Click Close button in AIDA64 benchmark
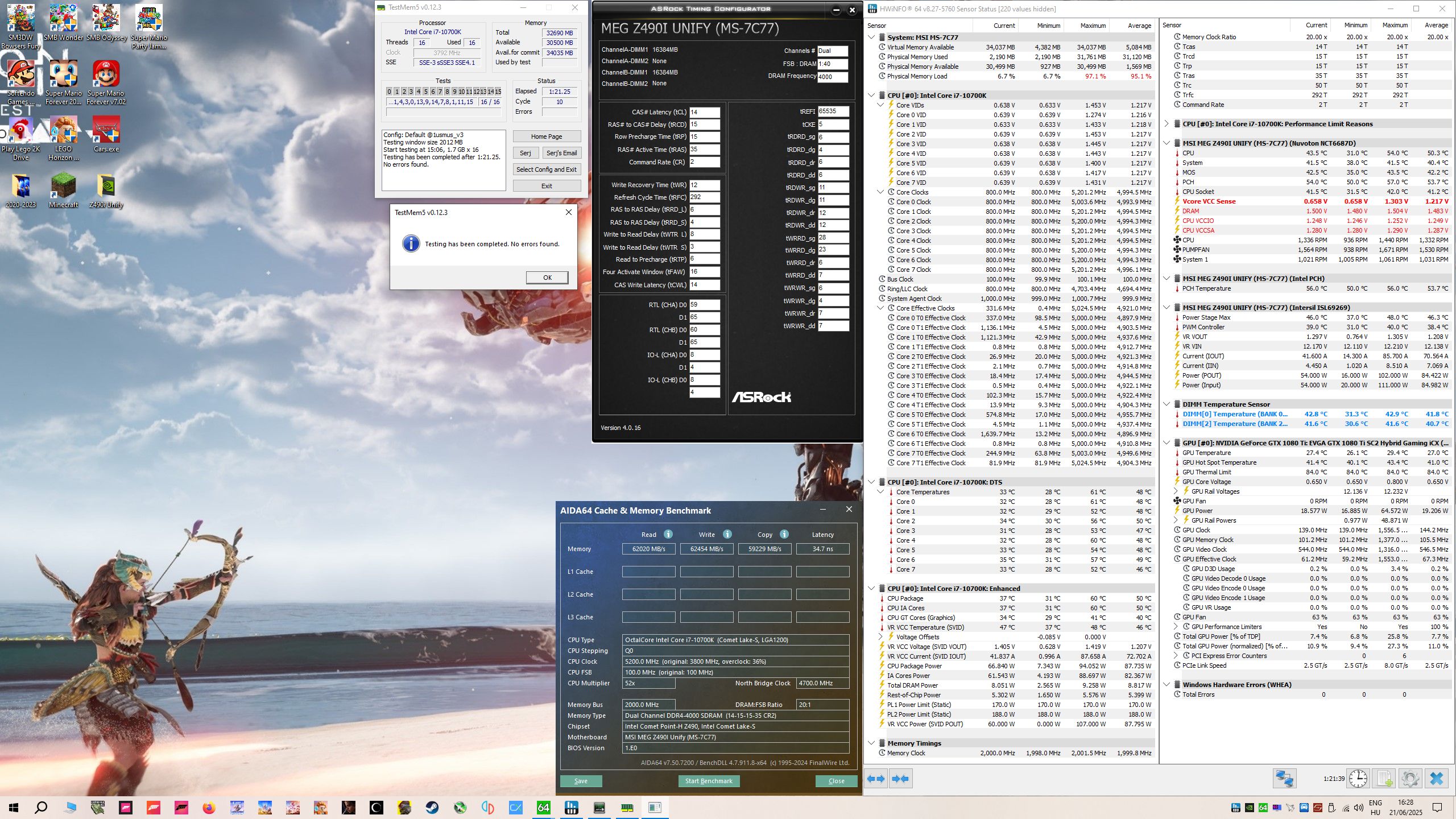 pyautogui.click(x=836, y=781)
